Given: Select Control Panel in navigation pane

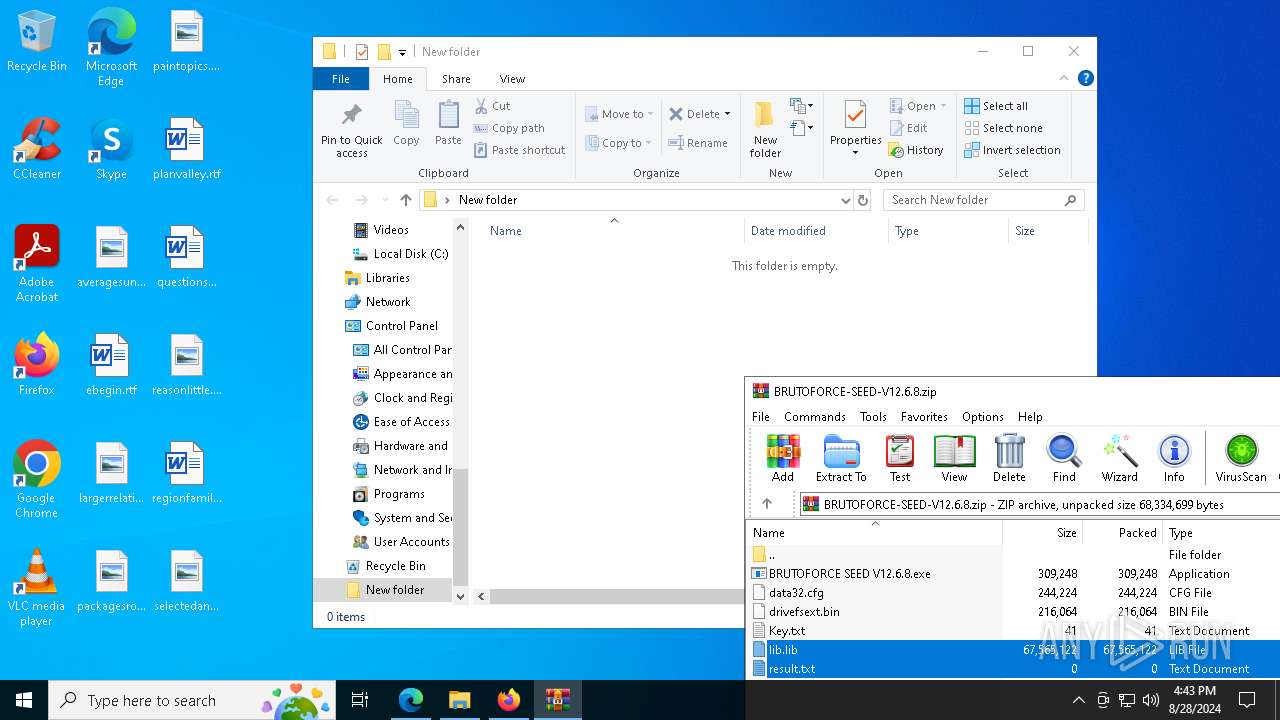Looking at the screenshot, I should click(392, 326).
